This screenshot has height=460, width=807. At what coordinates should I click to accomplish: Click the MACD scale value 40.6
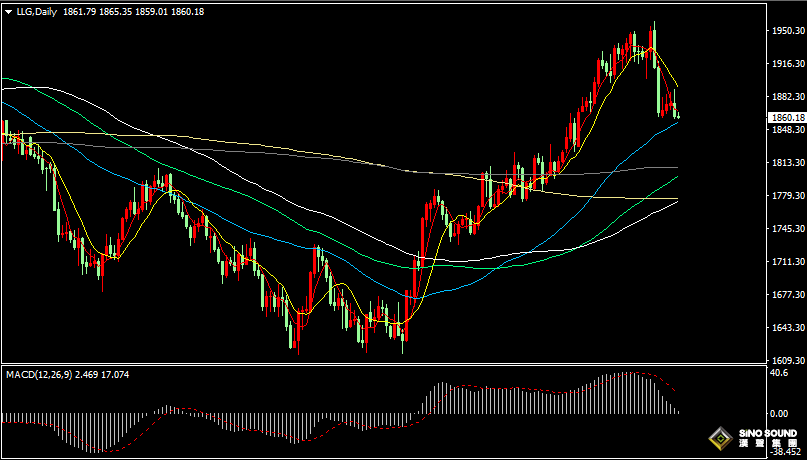[781, 373]
